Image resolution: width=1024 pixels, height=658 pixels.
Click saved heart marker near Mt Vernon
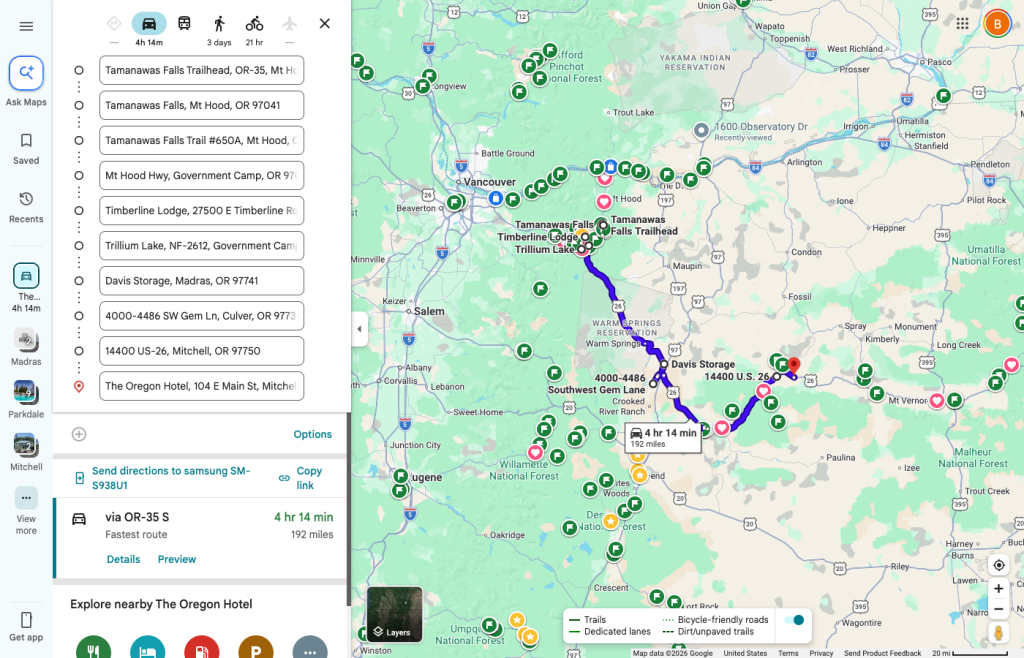click(936, 401)
